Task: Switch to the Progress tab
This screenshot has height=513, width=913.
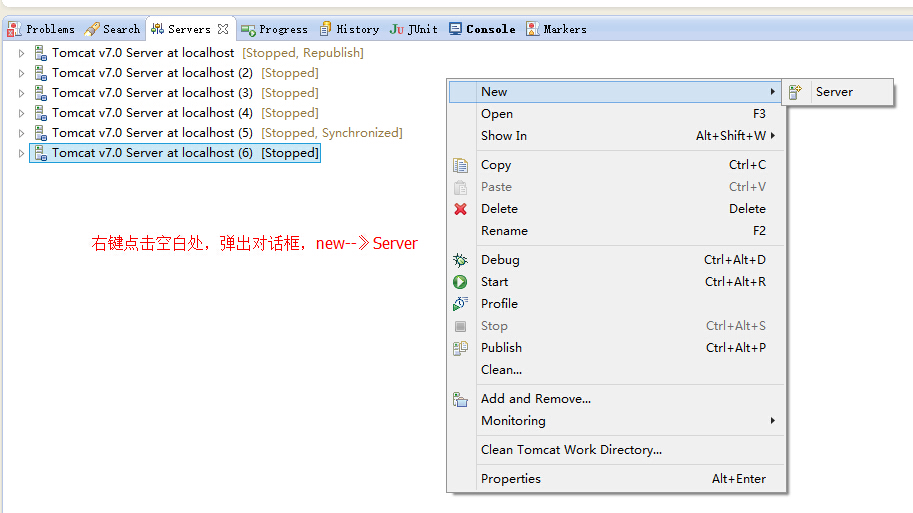Action: coord(274,29)
